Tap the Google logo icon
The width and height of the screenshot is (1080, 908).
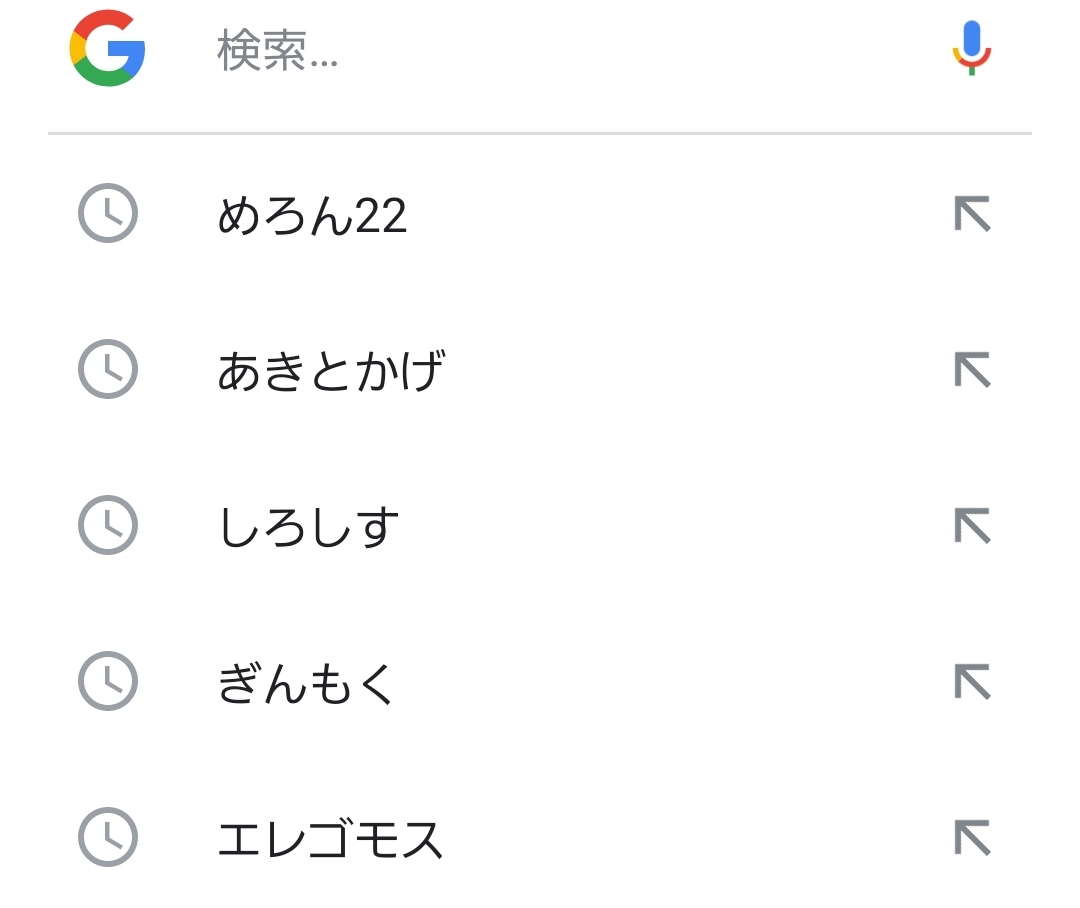click(x=107, y=49)
